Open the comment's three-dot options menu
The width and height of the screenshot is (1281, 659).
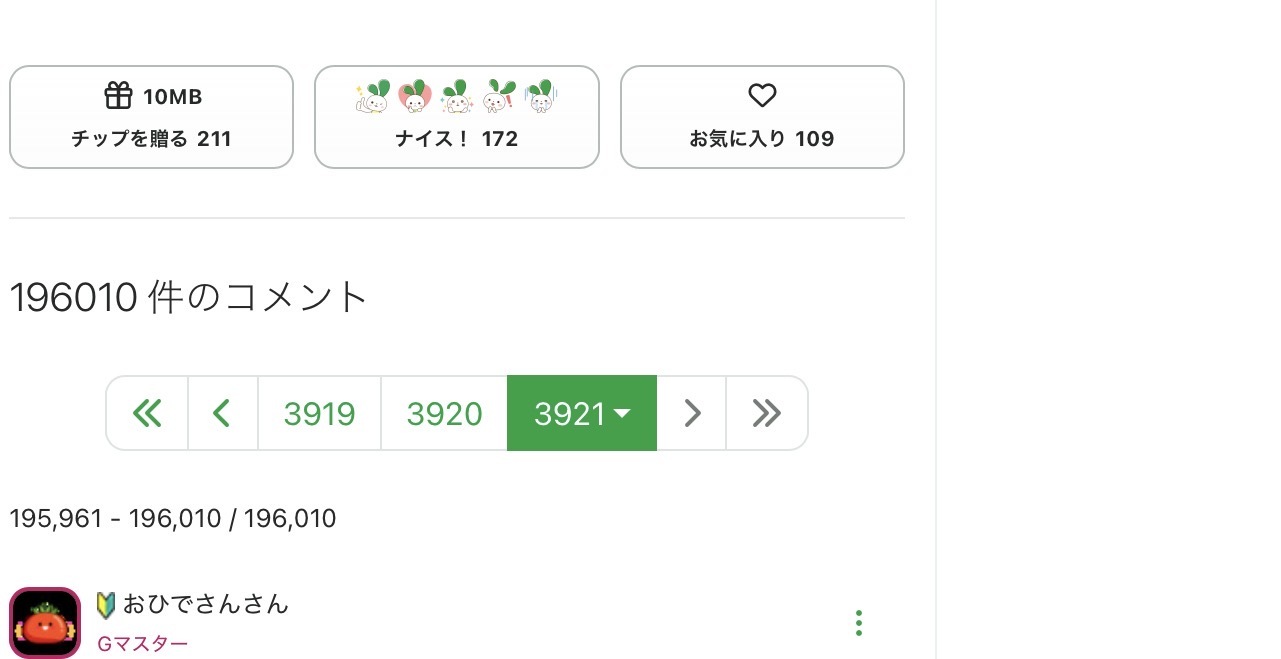pyautogui.click(x=858, y=623)
